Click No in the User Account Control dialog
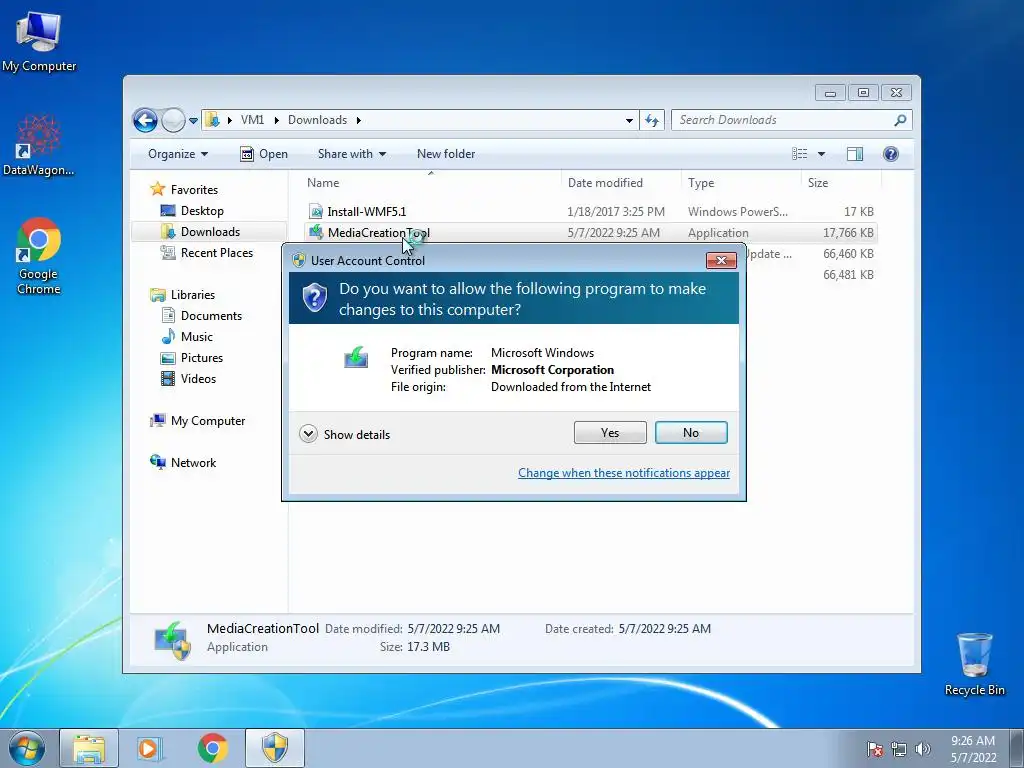The height and width of the screenshot is (768, 1024). [x=691, y=432]
